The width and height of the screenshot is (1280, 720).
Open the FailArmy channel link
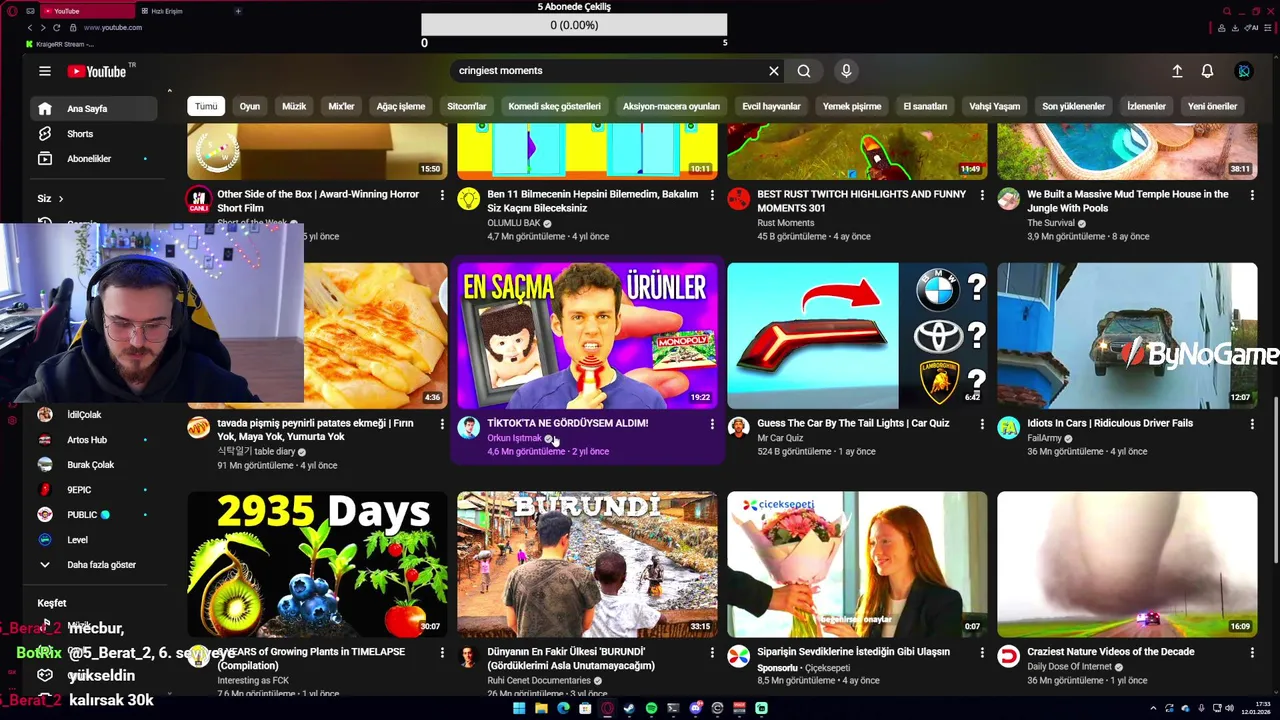[x=1044, y=438]
